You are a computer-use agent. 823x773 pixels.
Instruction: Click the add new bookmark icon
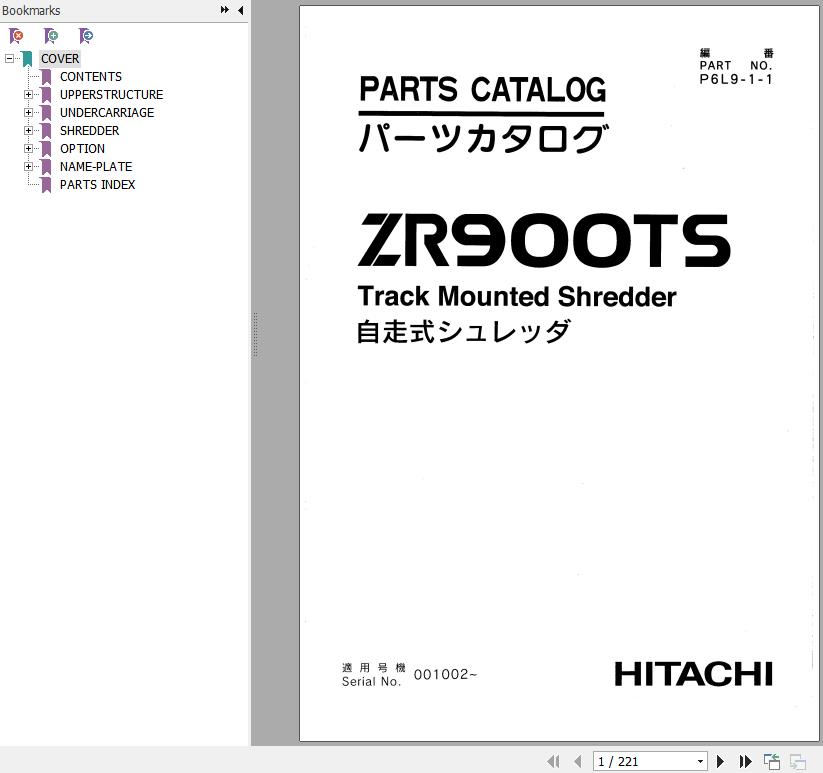click(x=51, y=36)
